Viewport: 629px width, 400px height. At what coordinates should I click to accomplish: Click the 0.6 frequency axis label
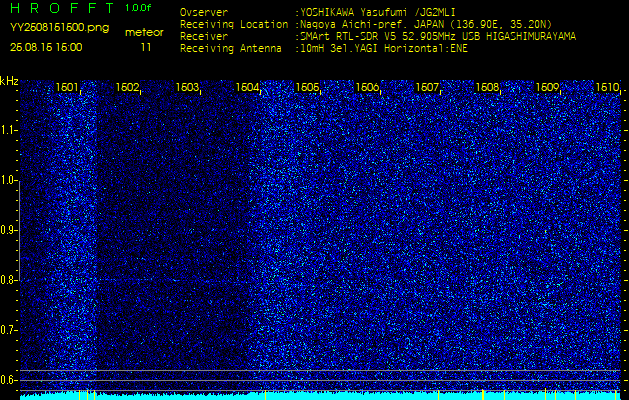click(8, 380)
